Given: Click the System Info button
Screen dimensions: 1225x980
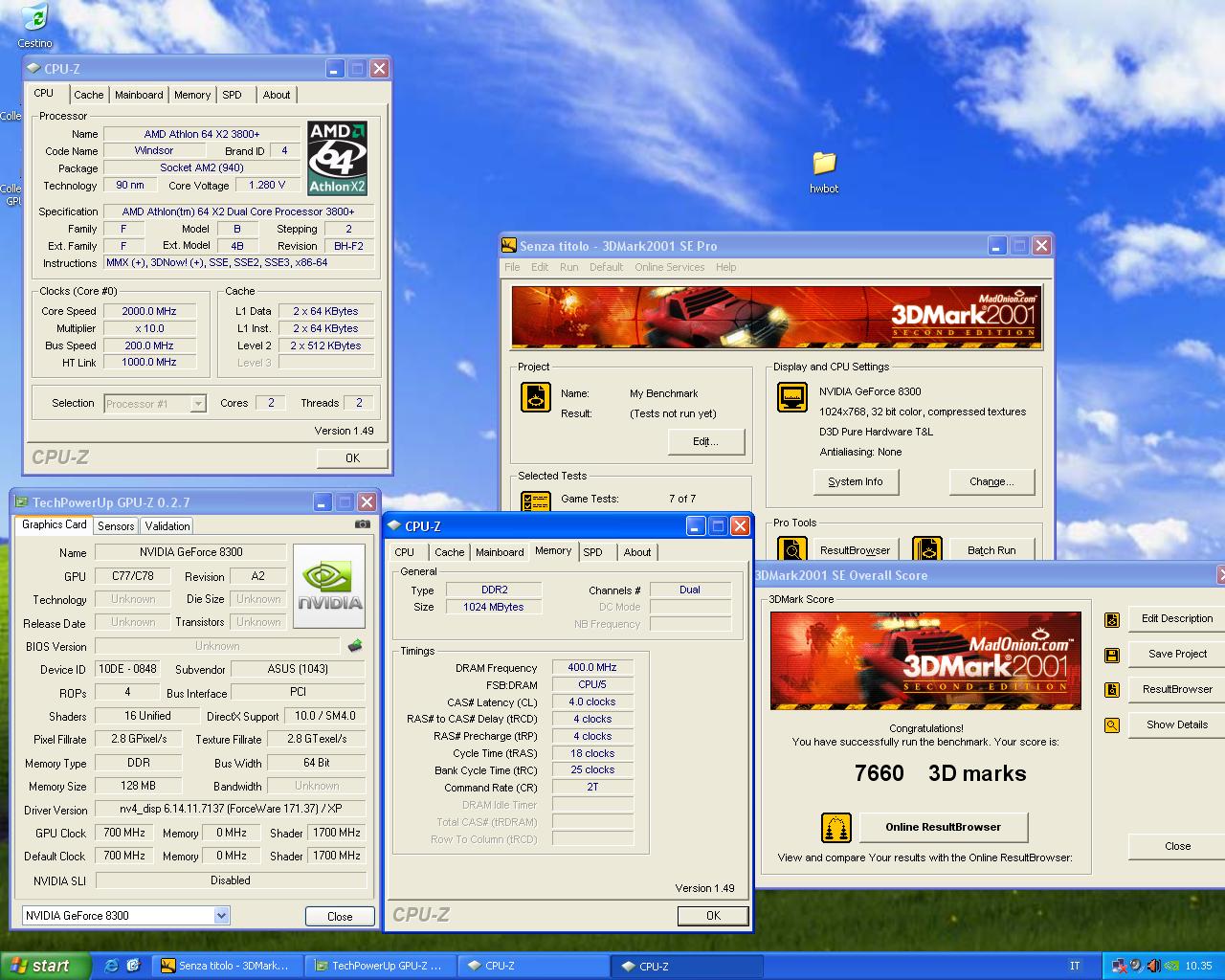Looking at the screenshot, I should tap(856, 481).
